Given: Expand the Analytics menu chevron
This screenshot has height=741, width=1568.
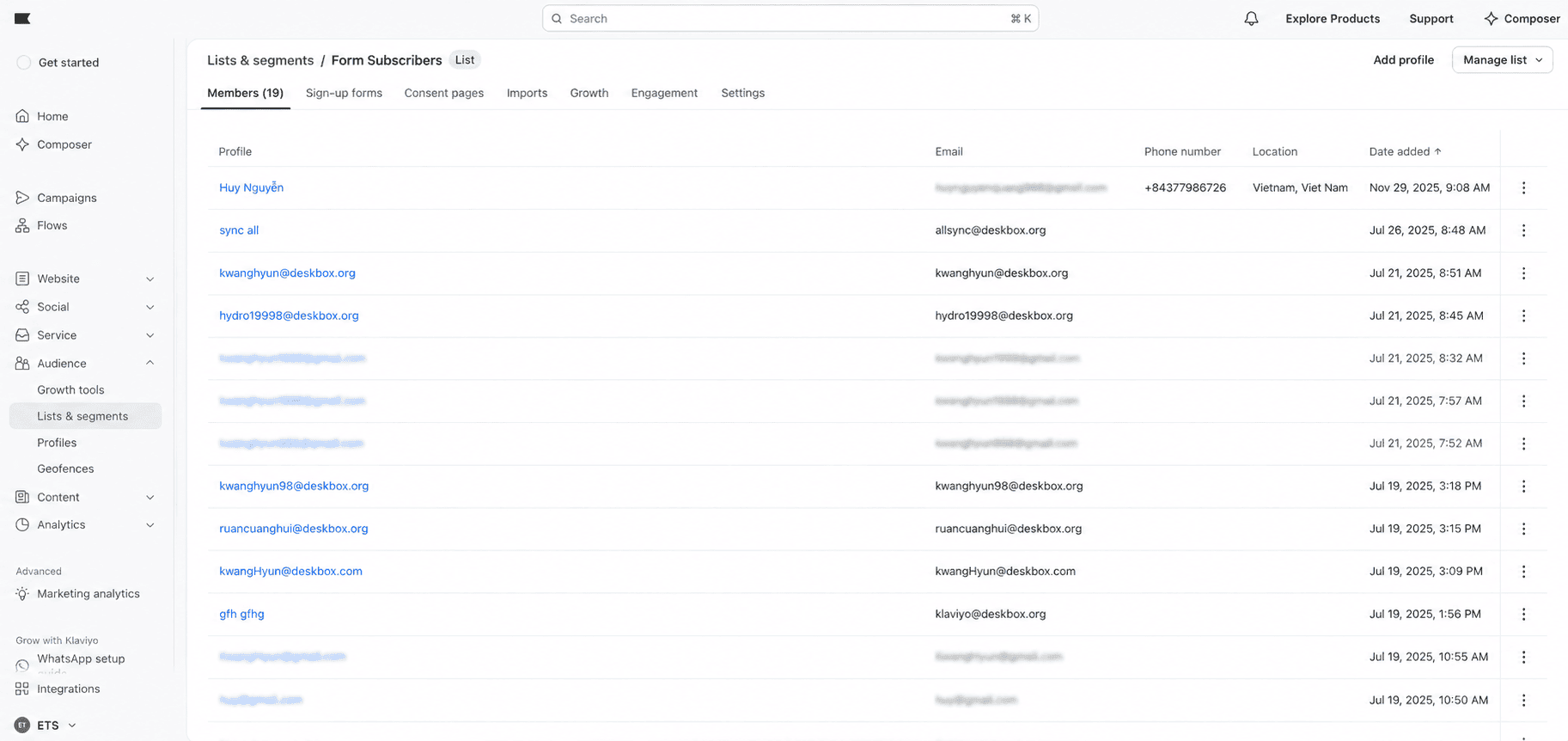Looking at the screenshot, I should click(x=150, y=524).
